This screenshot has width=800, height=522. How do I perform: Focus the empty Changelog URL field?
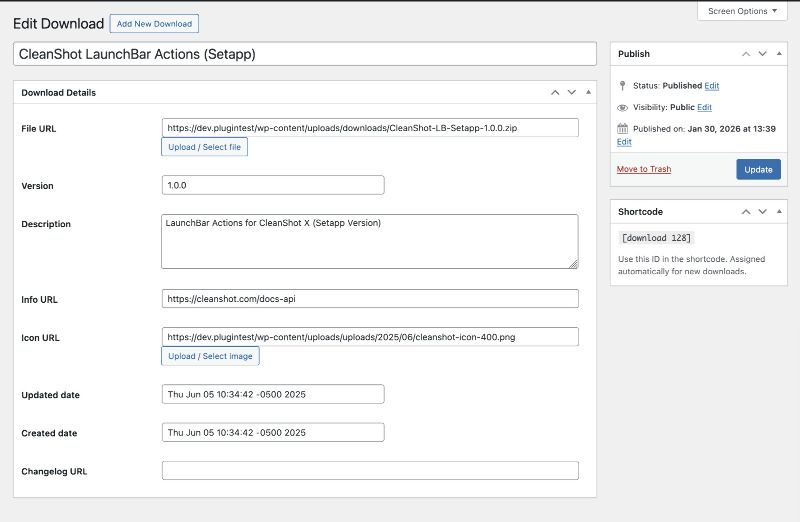click(x=370, y=470)
